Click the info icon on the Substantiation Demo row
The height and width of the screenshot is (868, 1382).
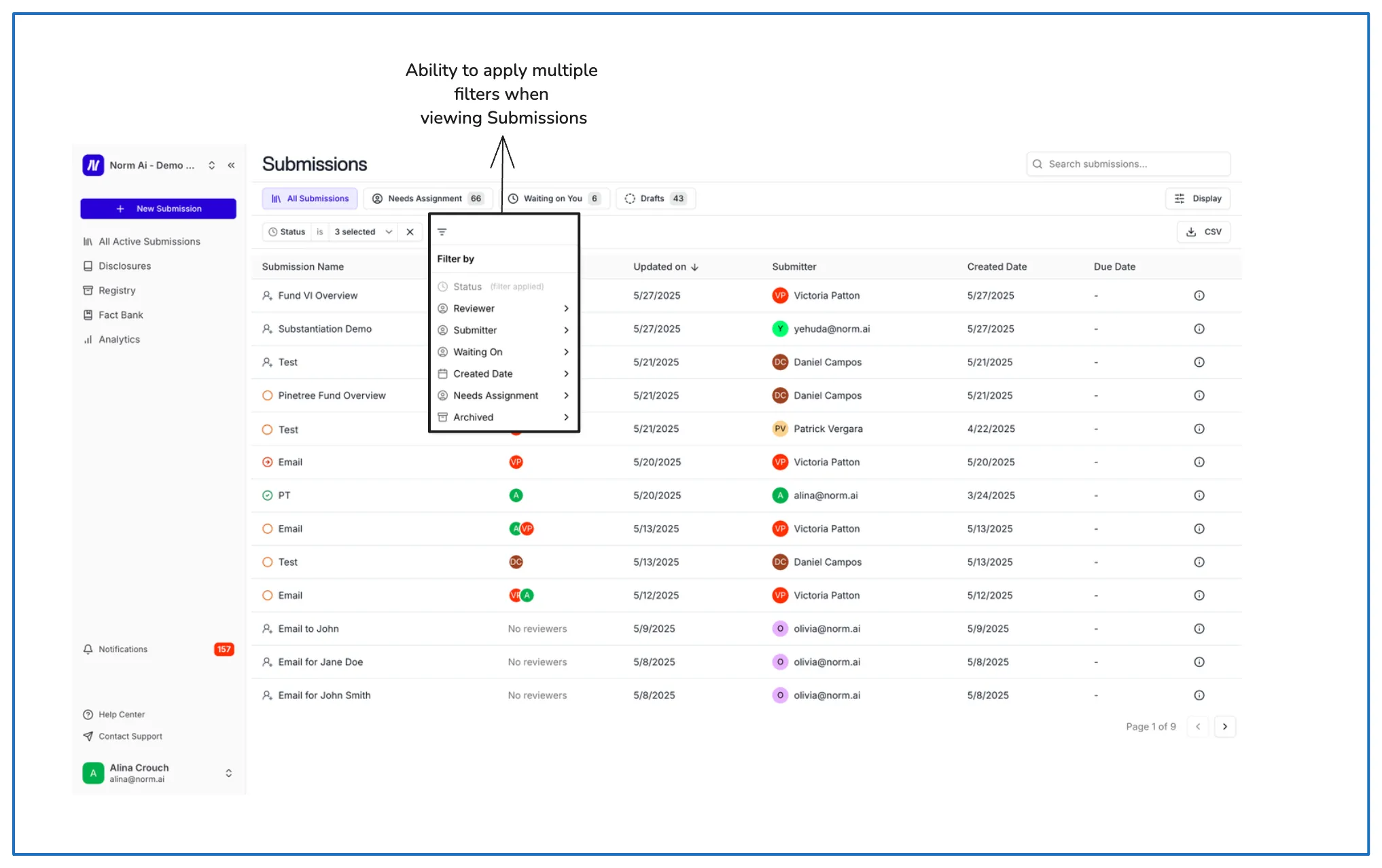pyautogui.click(x=1199, y=329)
